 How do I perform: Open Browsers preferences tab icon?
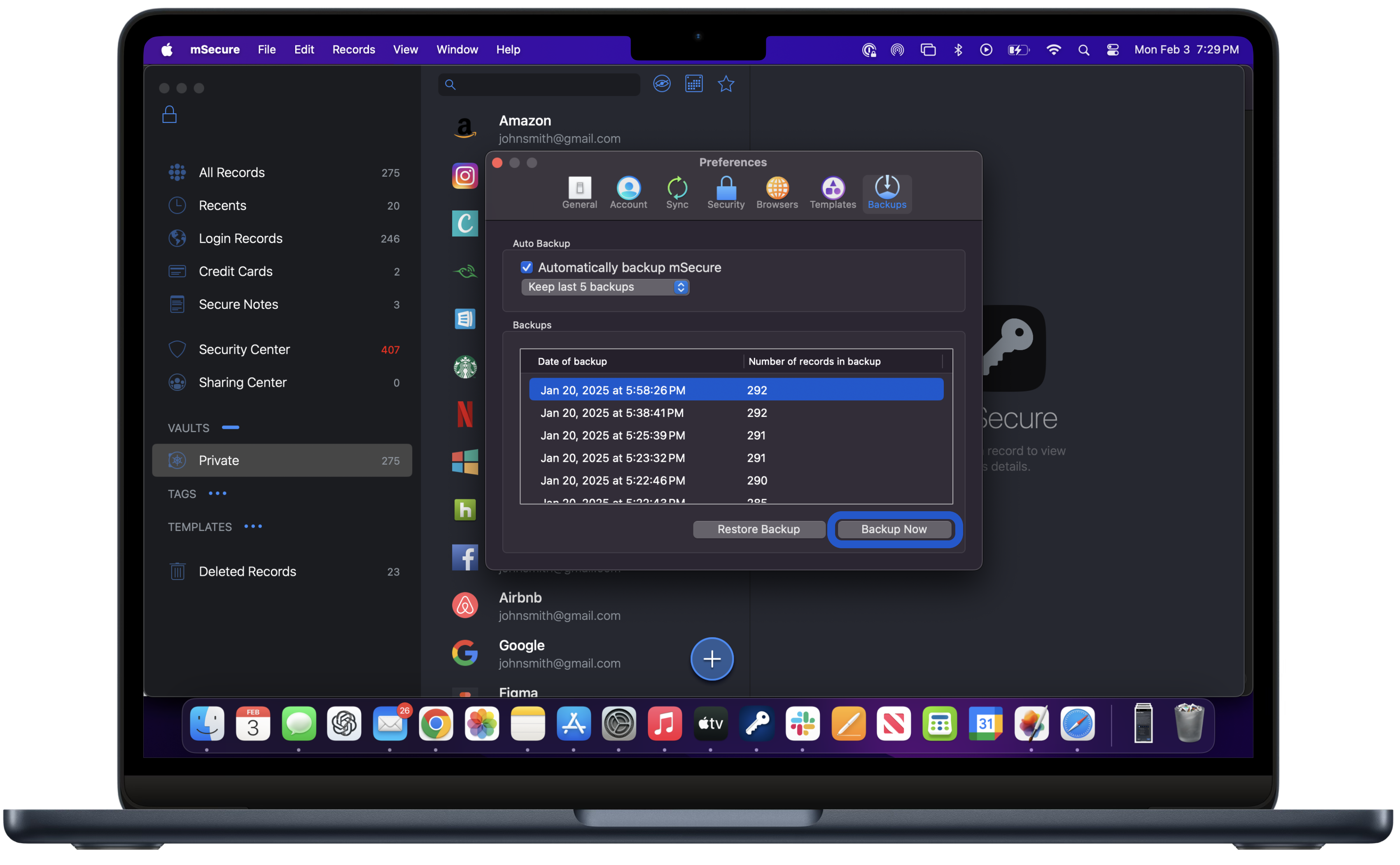[777, 189]
